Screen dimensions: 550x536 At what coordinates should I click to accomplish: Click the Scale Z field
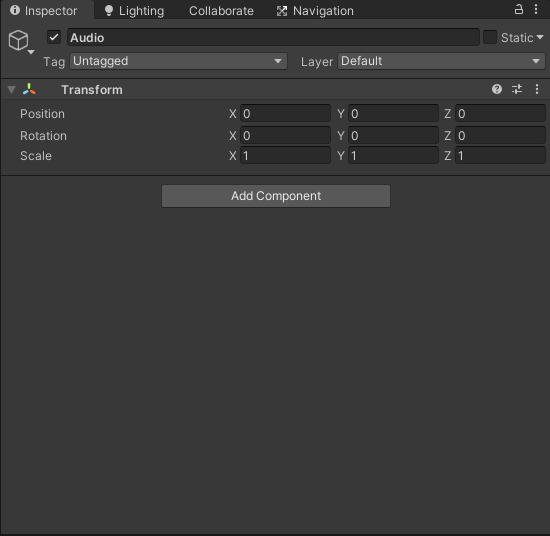click(x=501, y=155)
